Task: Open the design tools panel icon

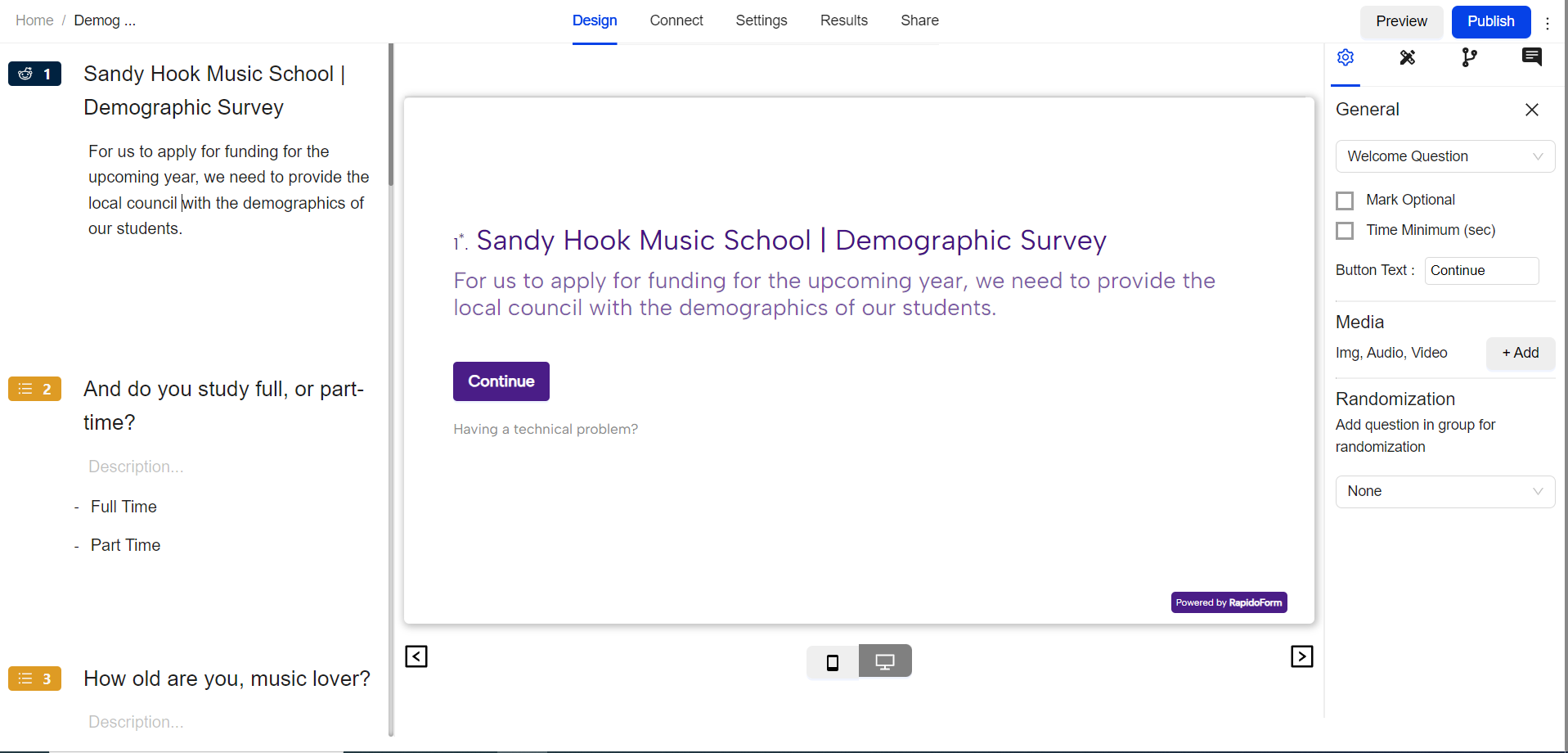Action: tap(1407, 57)
